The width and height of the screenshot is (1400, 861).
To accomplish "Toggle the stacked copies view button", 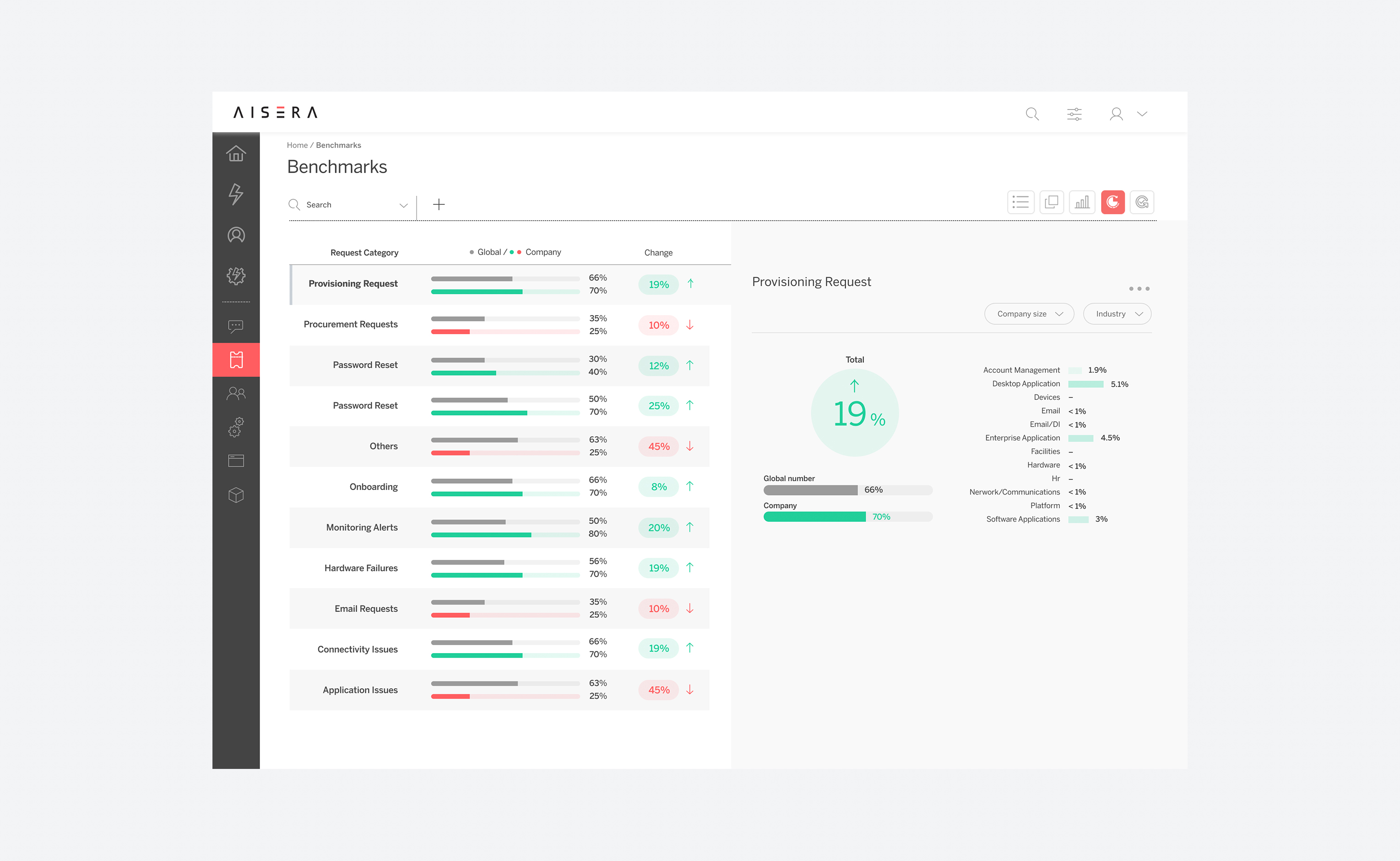I will 1051,202.
